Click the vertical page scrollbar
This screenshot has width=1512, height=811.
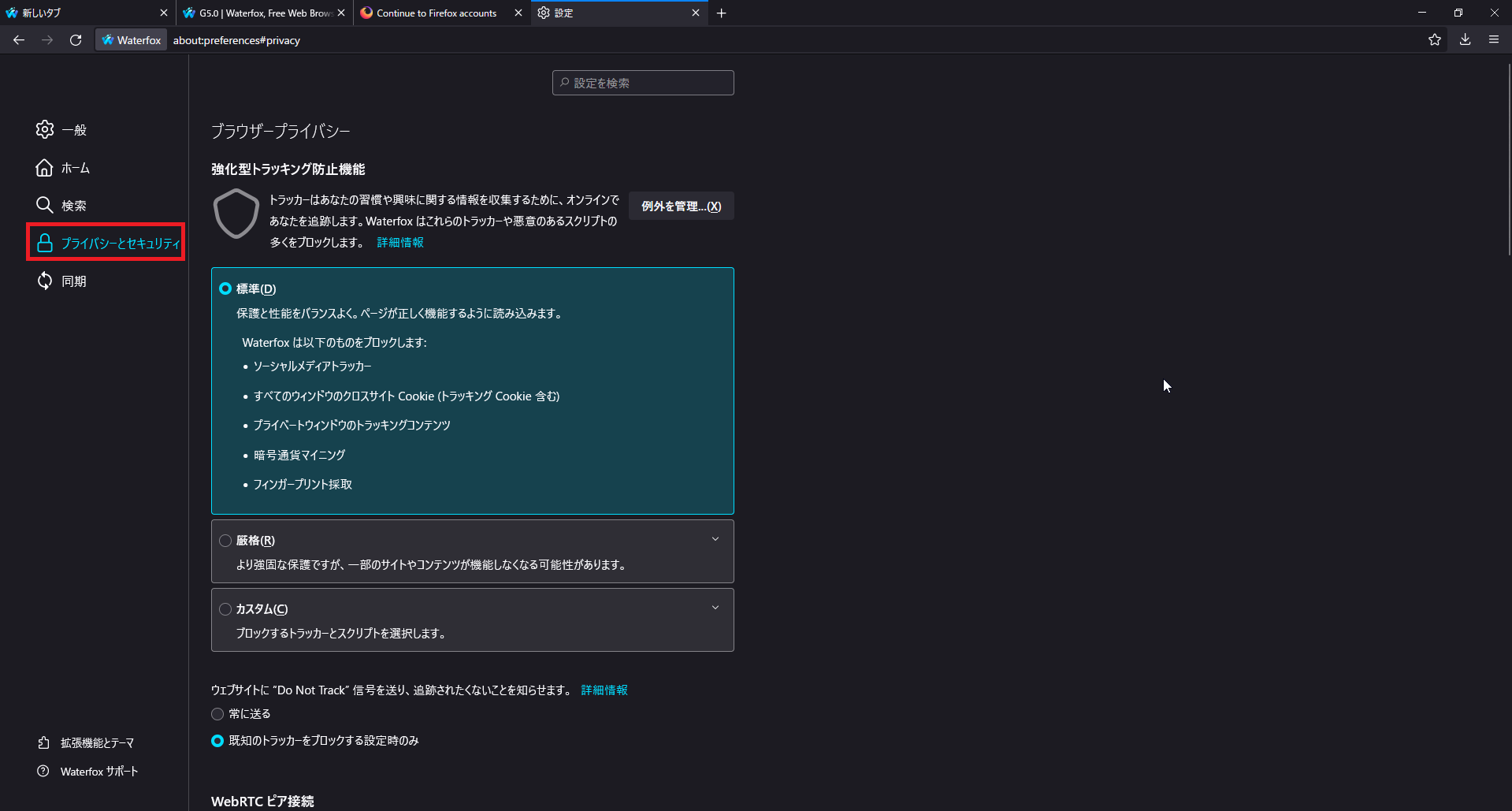1509,158
